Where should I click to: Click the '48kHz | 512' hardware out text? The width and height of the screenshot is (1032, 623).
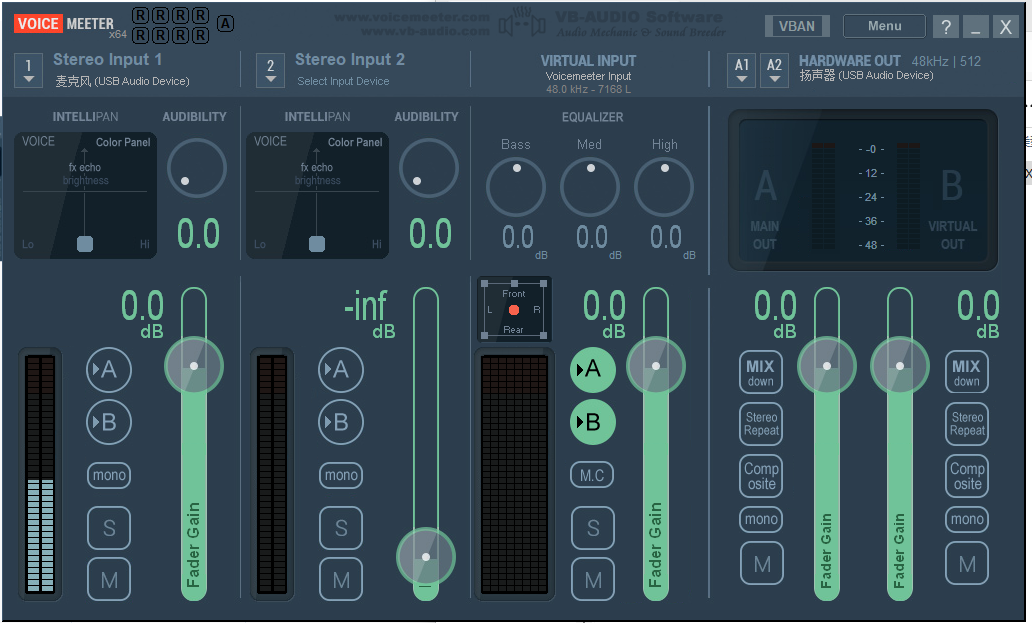coord(946,61)
